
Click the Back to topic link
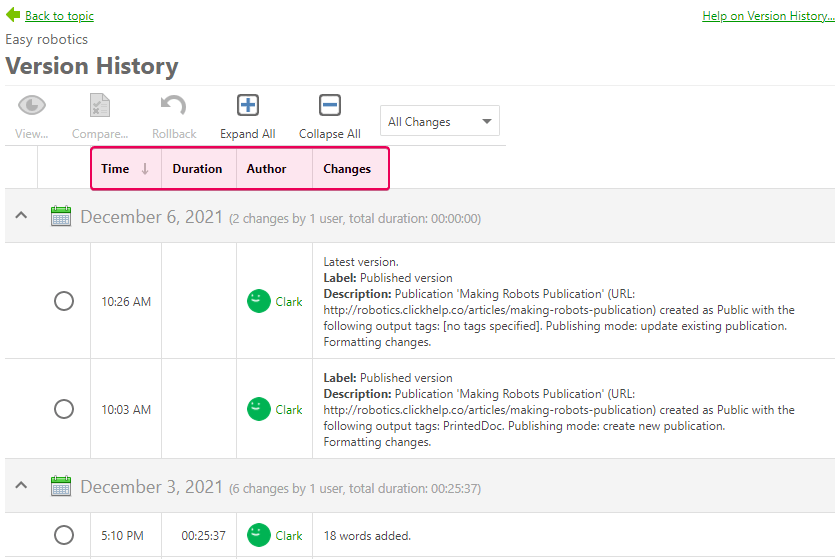[x=59, y=16]
